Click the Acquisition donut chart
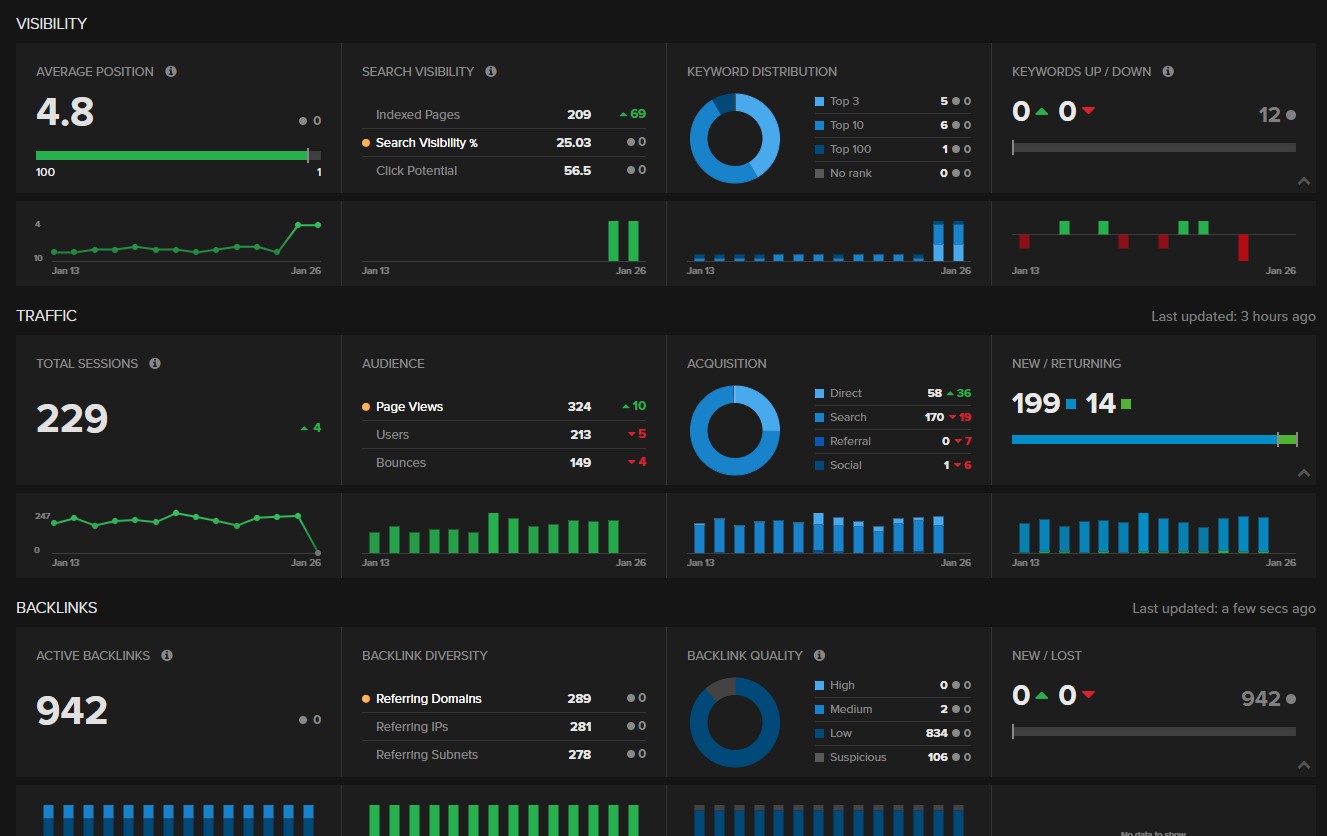The width and height of the screenshot is (1327, 836). [x=735, y=430]
